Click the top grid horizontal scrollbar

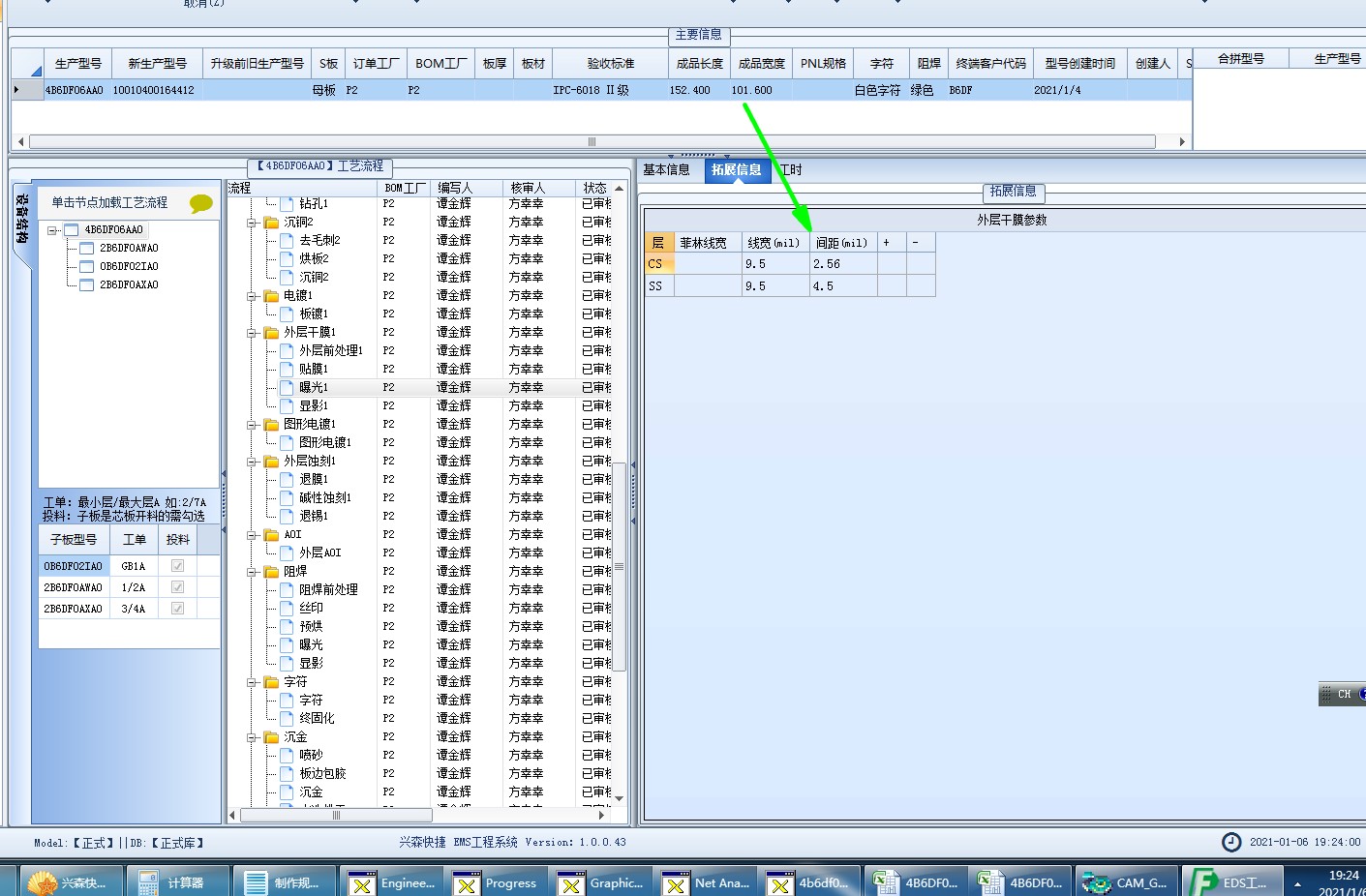(592, 141)
